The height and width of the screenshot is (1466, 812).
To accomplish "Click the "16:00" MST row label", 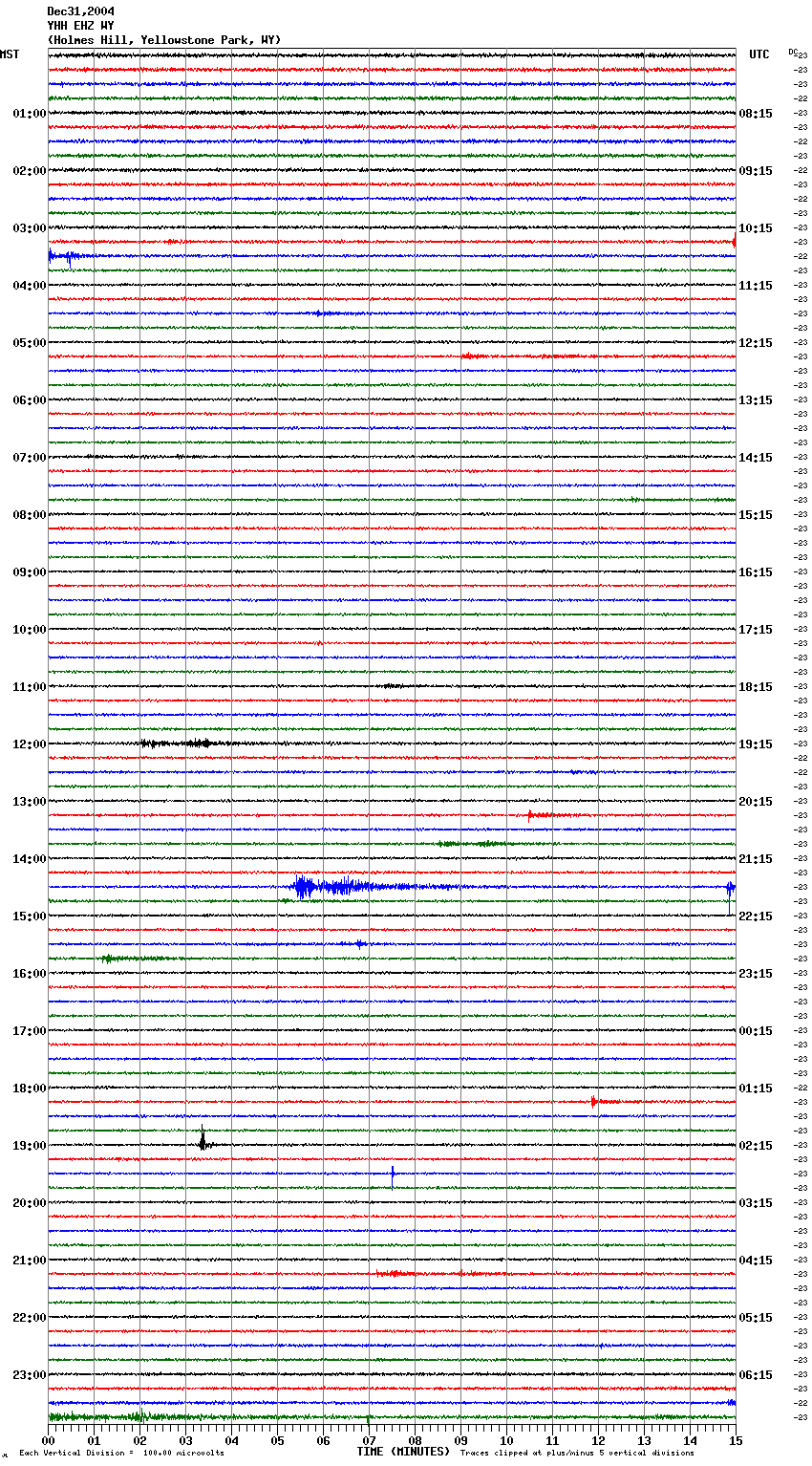I will point(30,974).
